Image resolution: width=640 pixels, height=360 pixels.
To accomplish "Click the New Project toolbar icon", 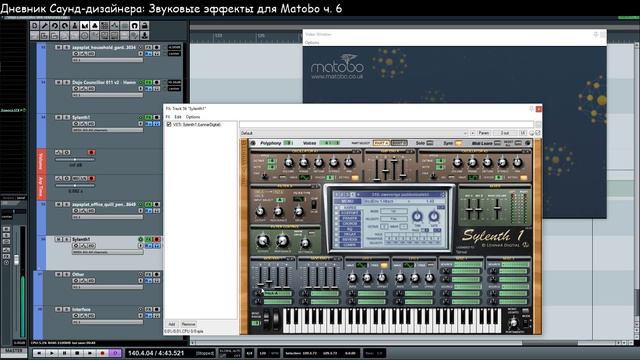I will tap(35, 26).
